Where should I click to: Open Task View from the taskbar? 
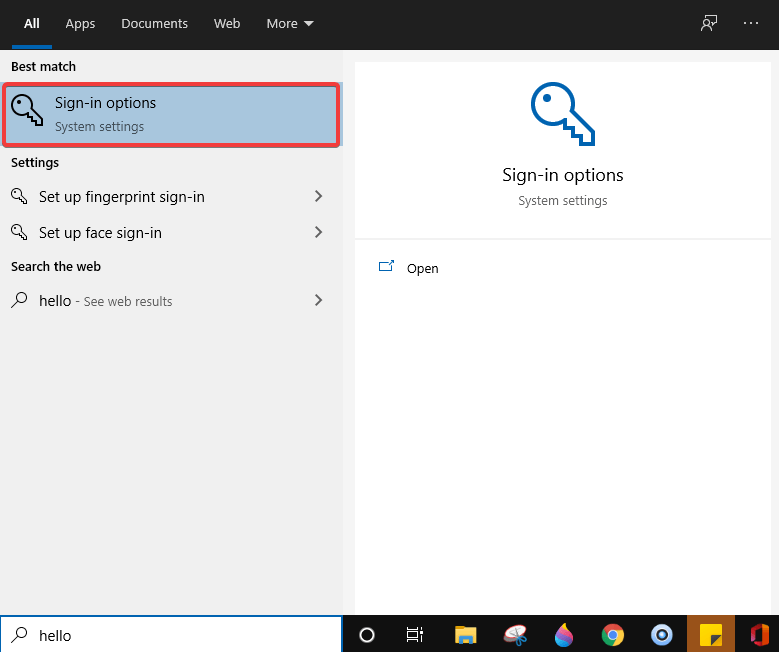tap(415, 635)
